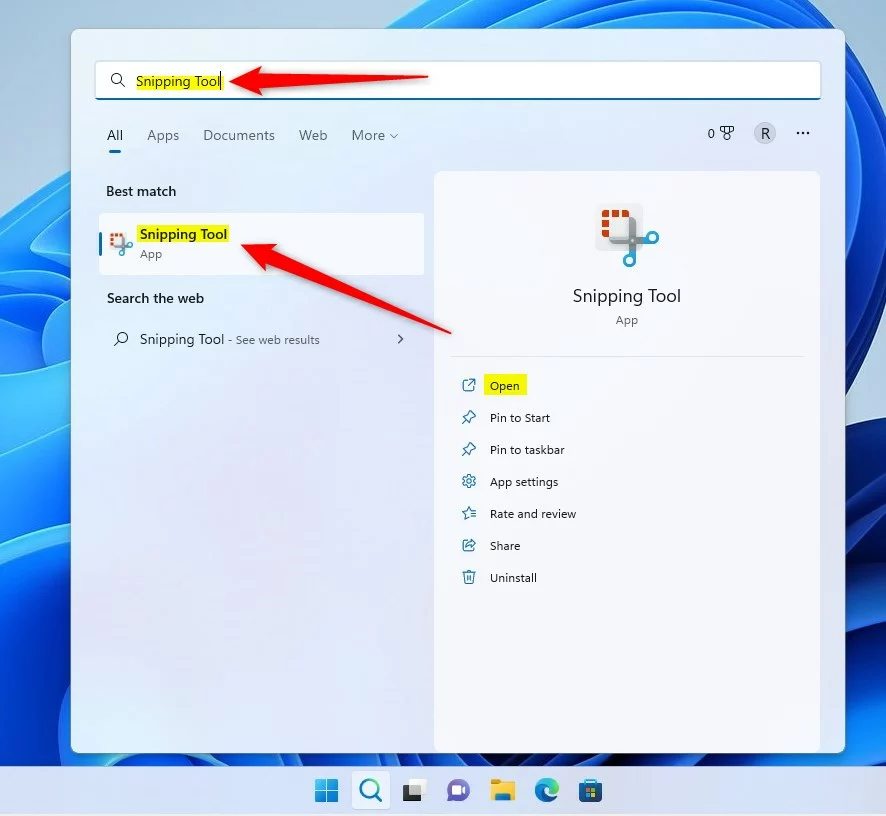Select Rate and review

point(533,514)
